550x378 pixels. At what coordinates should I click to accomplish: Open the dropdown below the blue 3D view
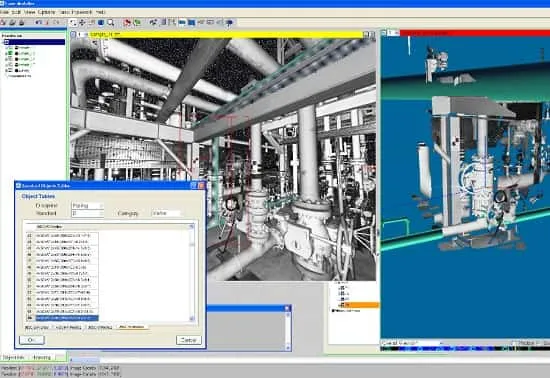411,343
